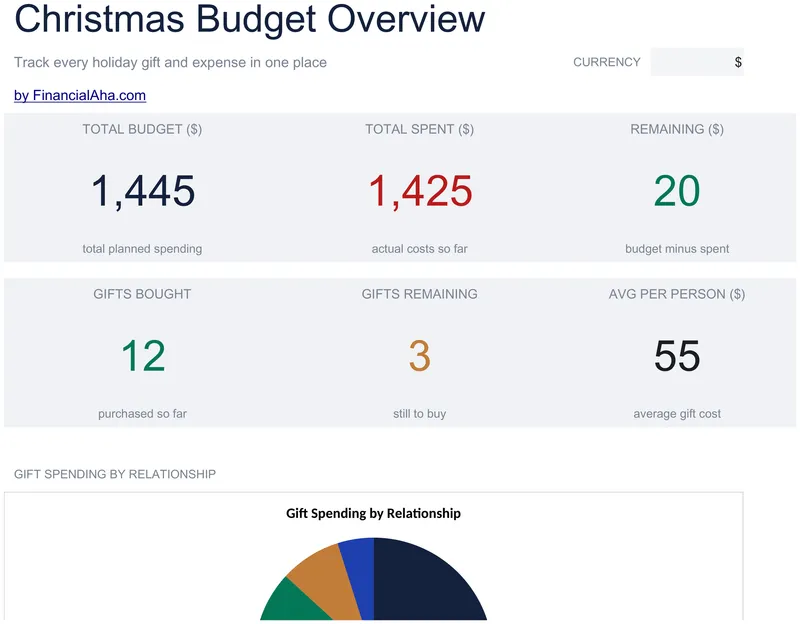Click the TOTAL SPENT ($) heading
Image resolution: width=800 pixels, height=624 pixels.
coord(419,129)
